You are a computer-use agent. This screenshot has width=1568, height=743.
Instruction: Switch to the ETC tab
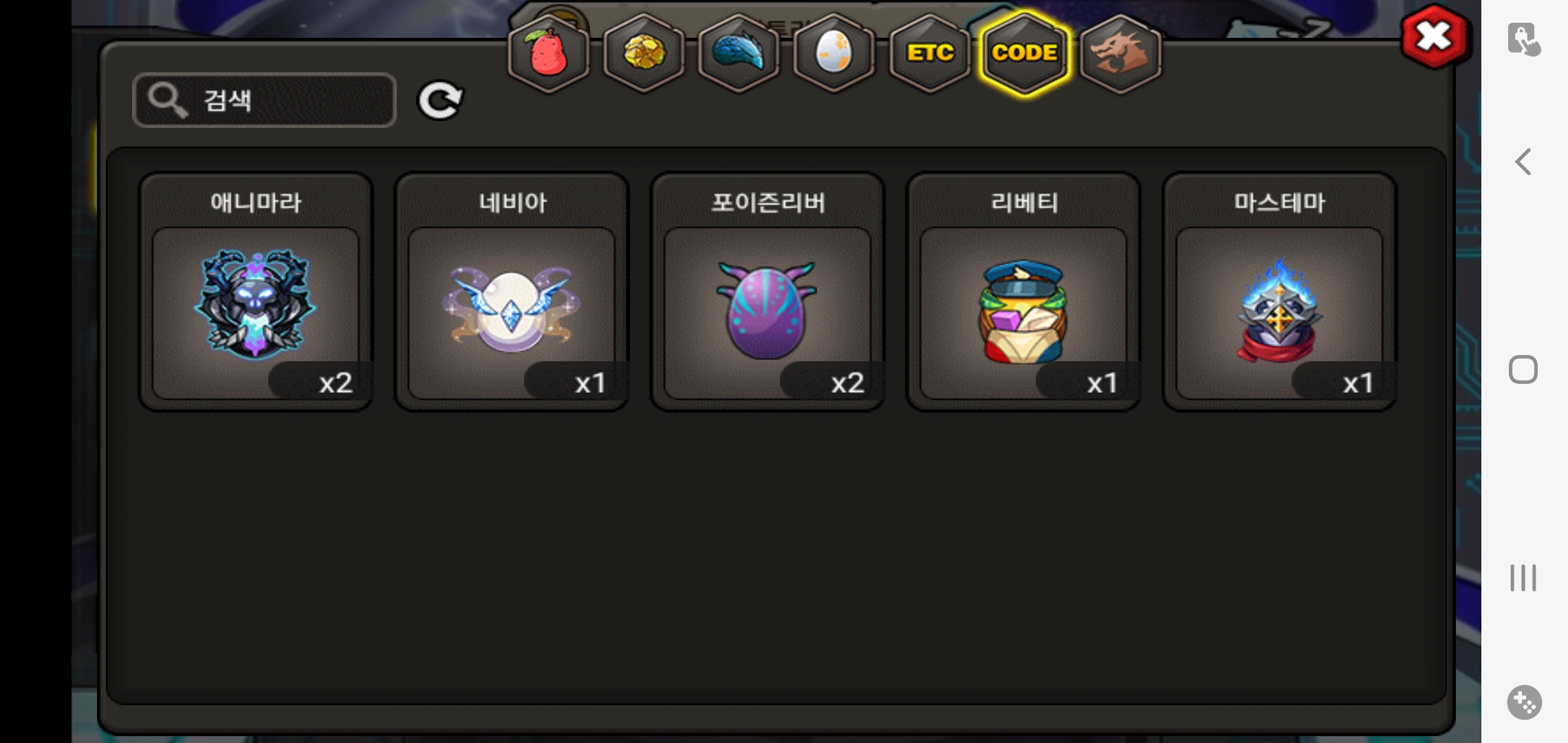point(929,53)
